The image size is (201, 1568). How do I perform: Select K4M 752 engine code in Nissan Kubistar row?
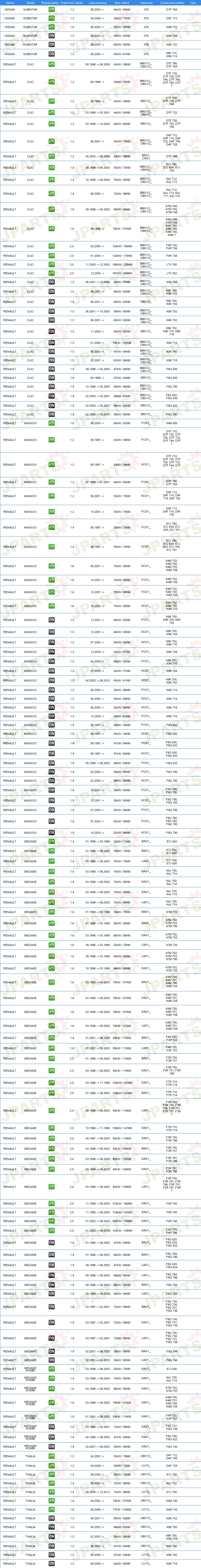coord(172,27)
